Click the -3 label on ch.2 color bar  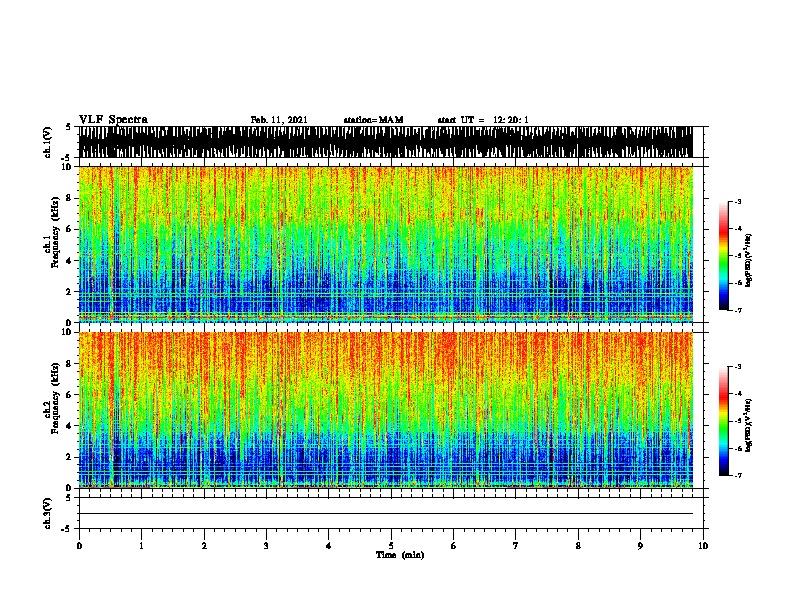[738, 367]
